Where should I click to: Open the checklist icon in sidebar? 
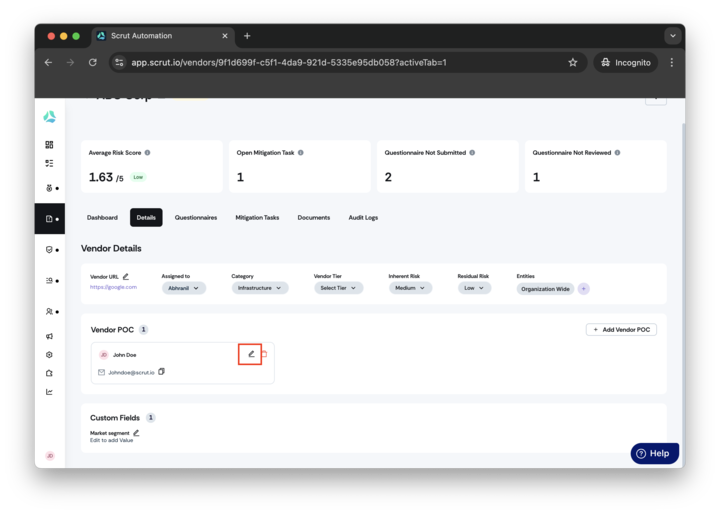coord(49,163)
